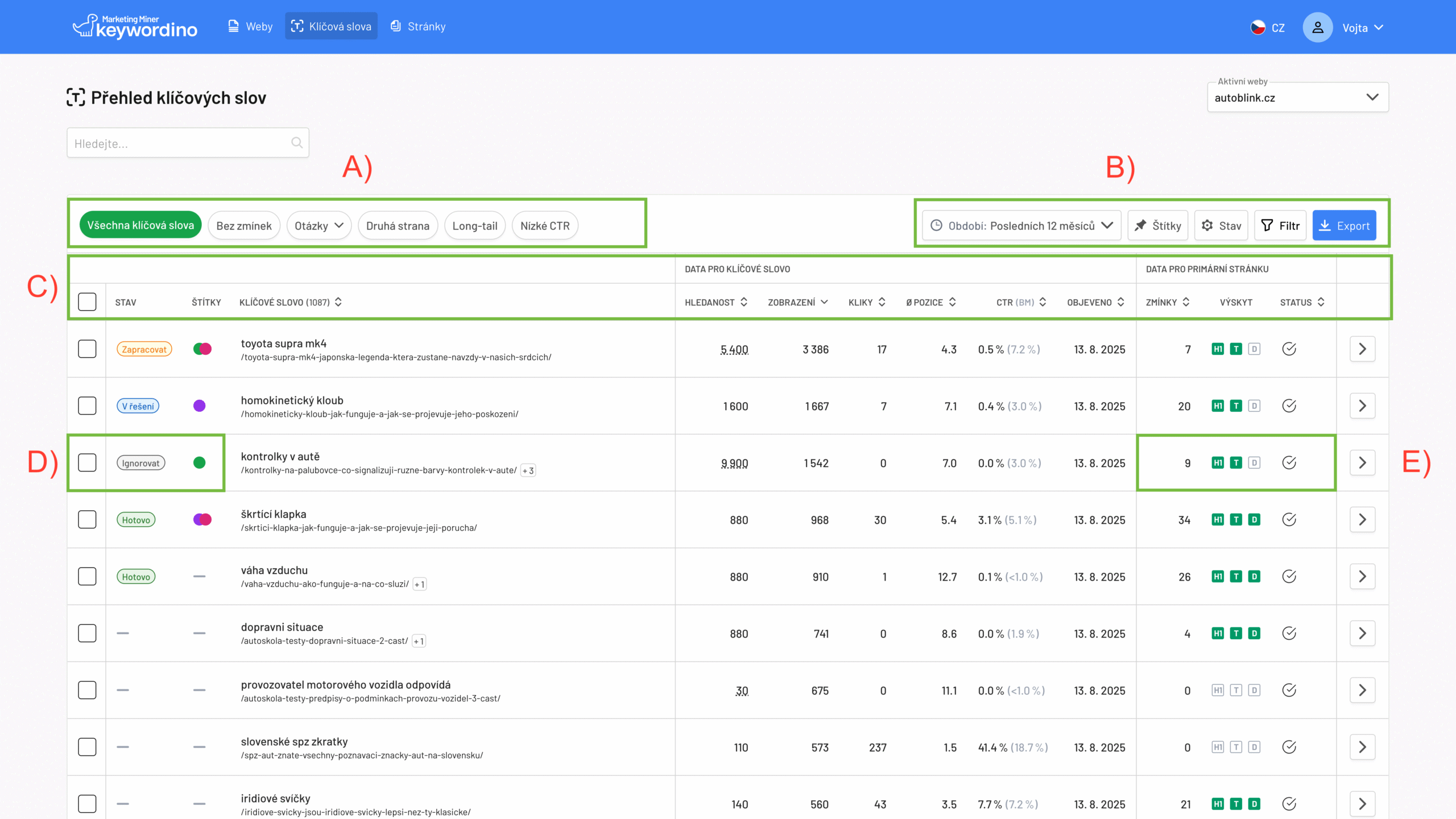Viewport: 1456px width, 819px height.
Task: Select the Nízké CTR filter tab
Action: tap(544, 226)
